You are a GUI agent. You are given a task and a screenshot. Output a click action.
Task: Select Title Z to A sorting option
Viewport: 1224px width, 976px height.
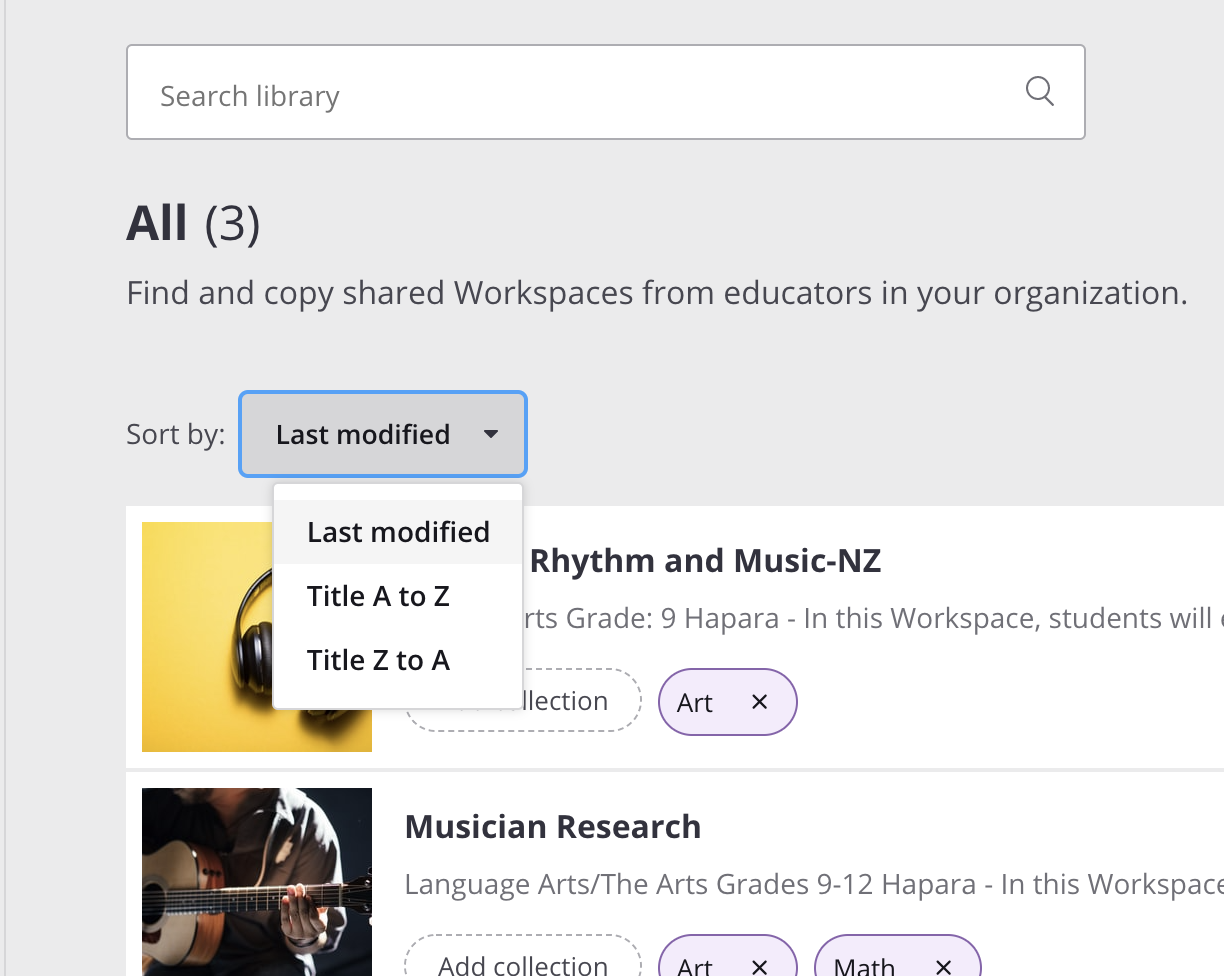click(x=379, y=660)
